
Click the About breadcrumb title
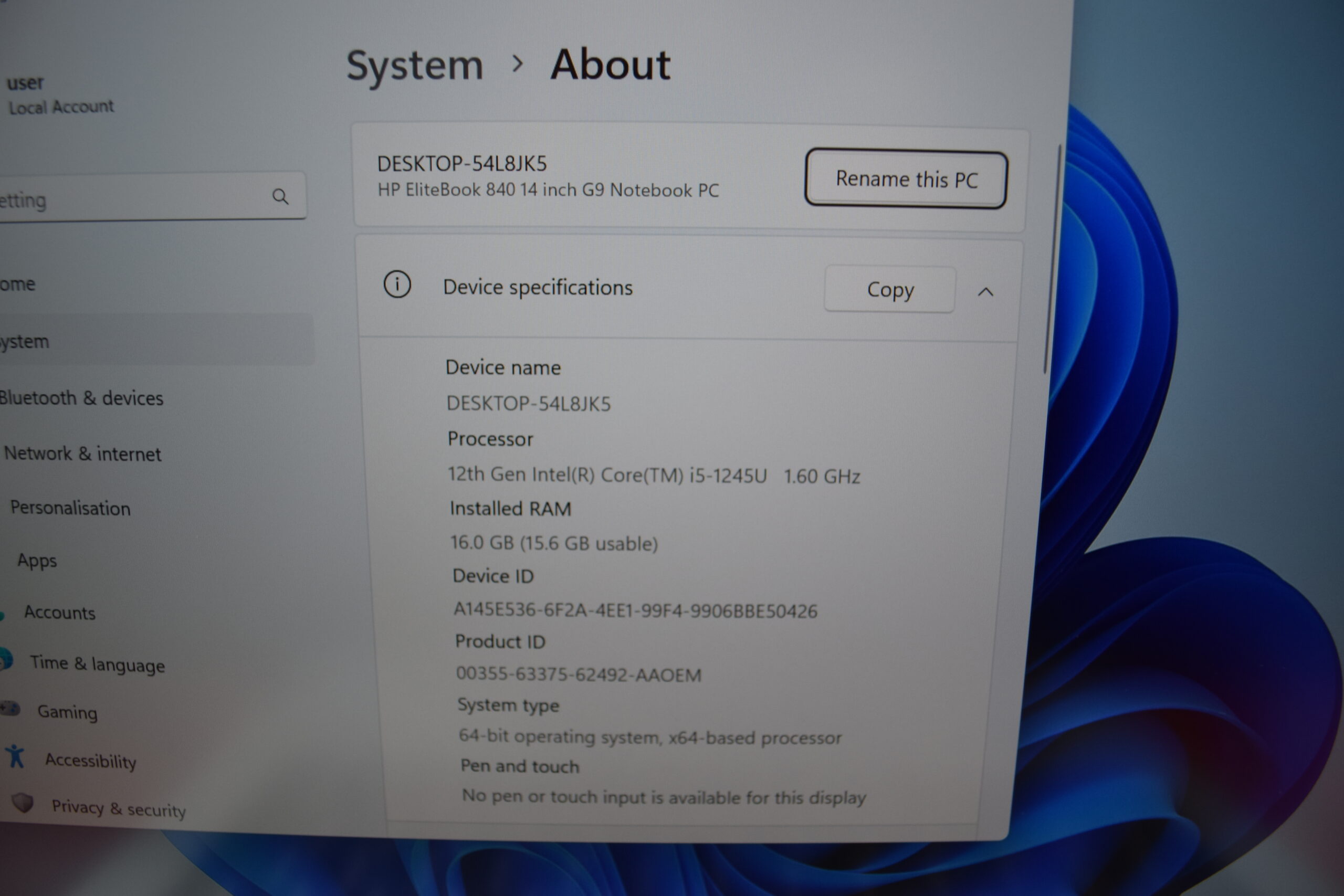[x=610, y=65]
